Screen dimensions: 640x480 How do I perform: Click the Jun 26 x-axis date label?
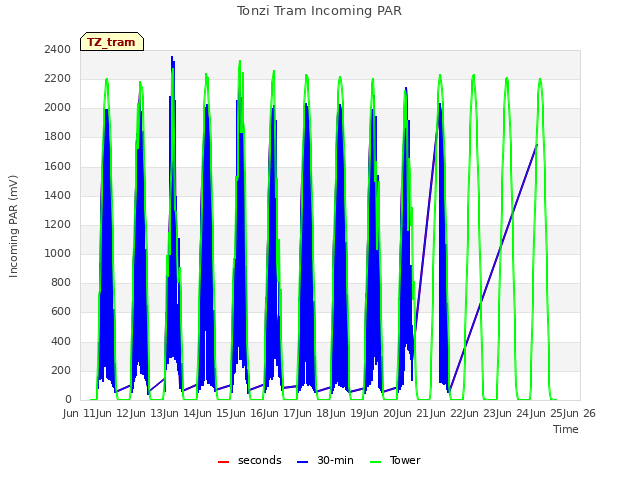pyautogui.click(x=577, y=413)
